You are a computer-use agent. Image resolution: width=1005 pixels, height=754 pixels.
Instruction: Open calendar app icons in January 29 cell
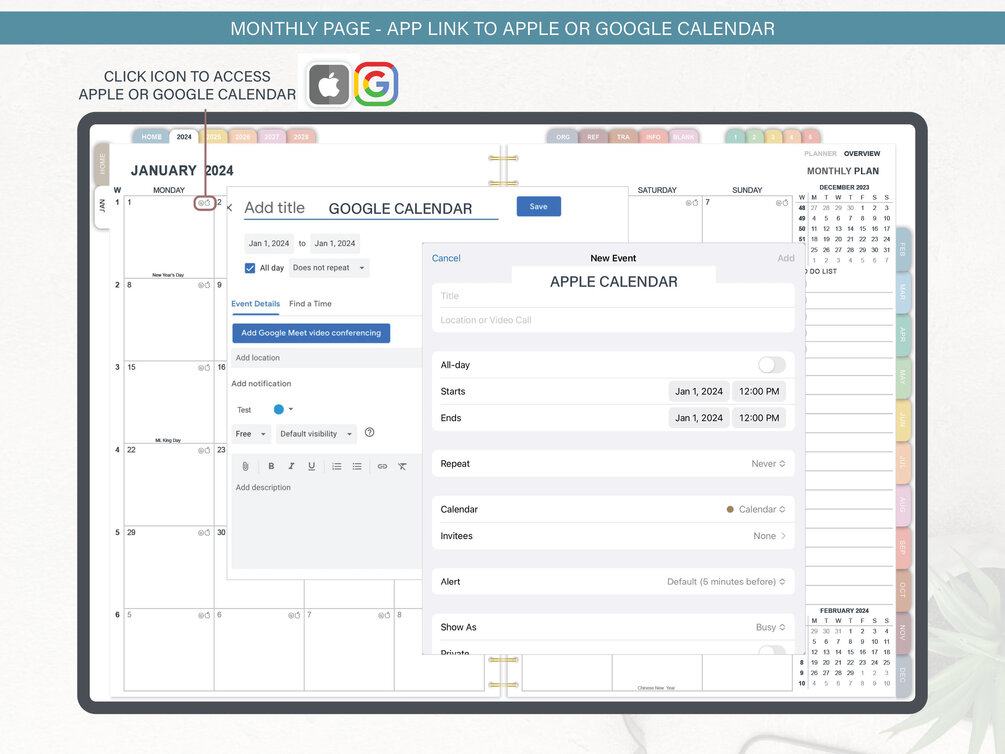204,533
